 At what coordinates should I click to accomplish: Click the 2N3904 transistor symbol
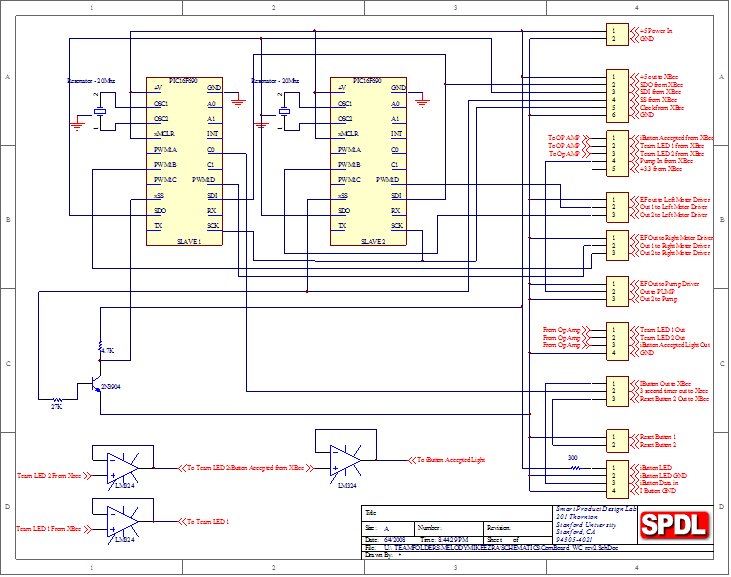tap(96, 385)
